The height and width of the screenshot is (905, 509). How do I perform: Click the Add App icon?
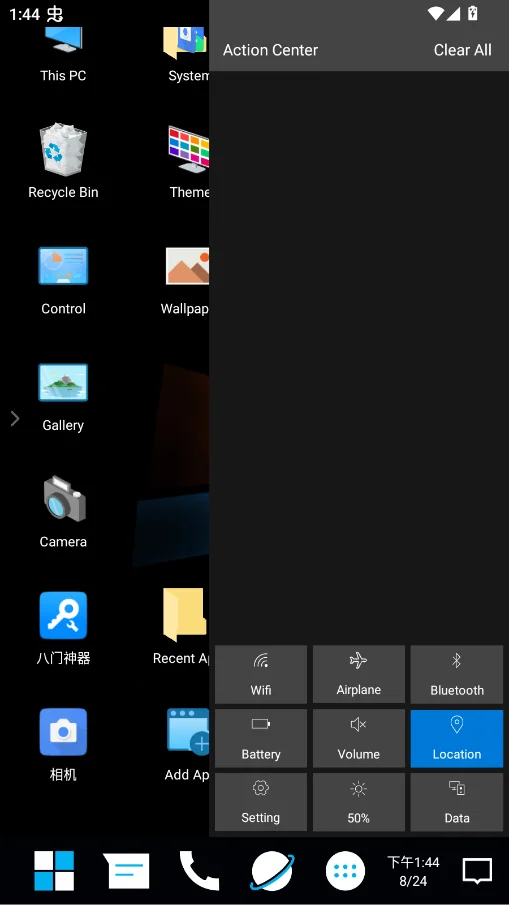pos(187,745)
